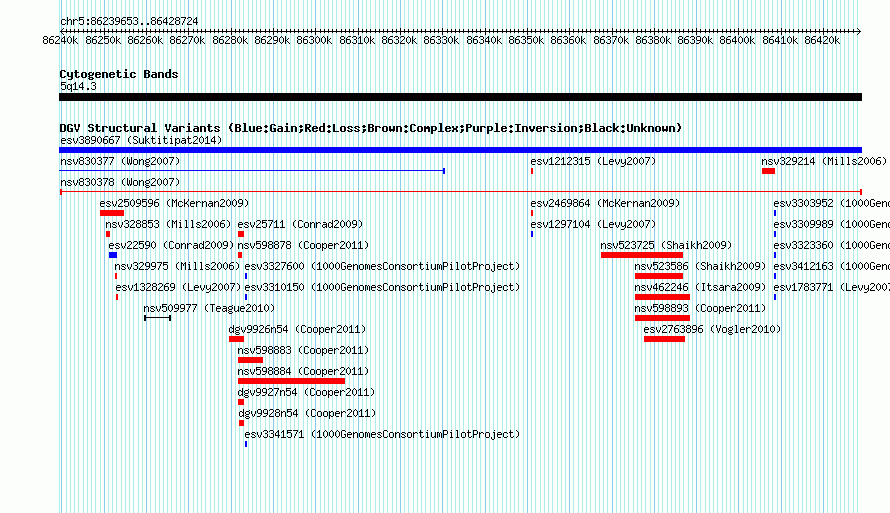Viewport: 890px width, 513px height.
Task: Click the esv3309989 variant label
Action: (832, 224)
